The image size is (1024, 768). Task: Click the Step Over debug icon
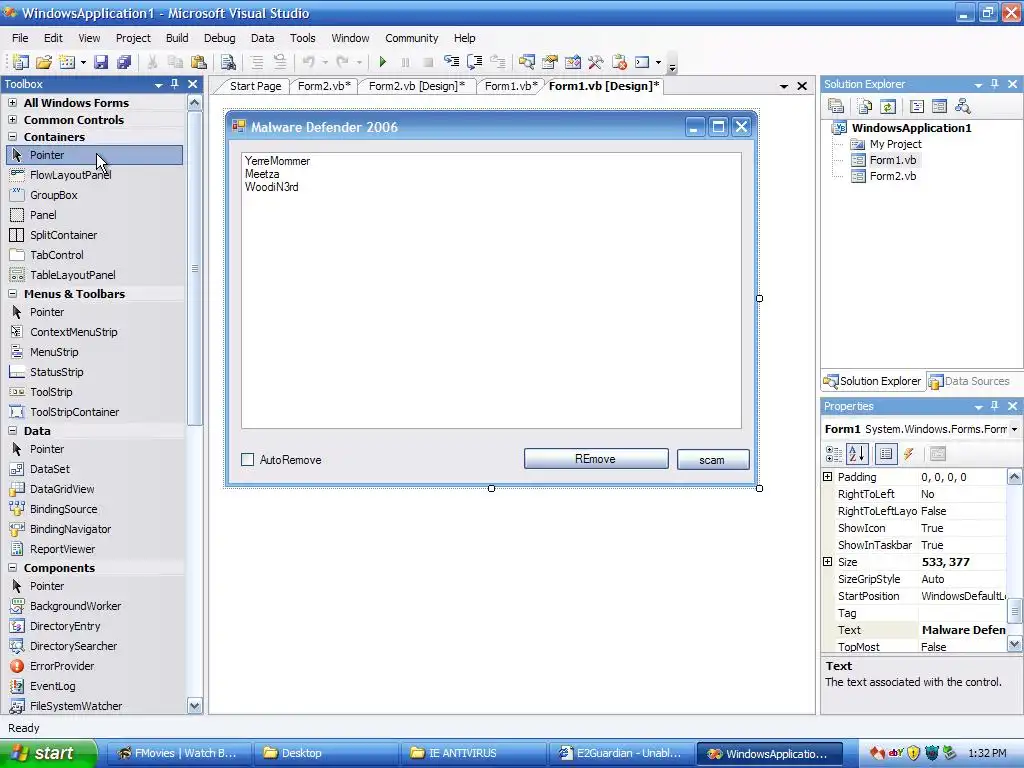(475, 62)
